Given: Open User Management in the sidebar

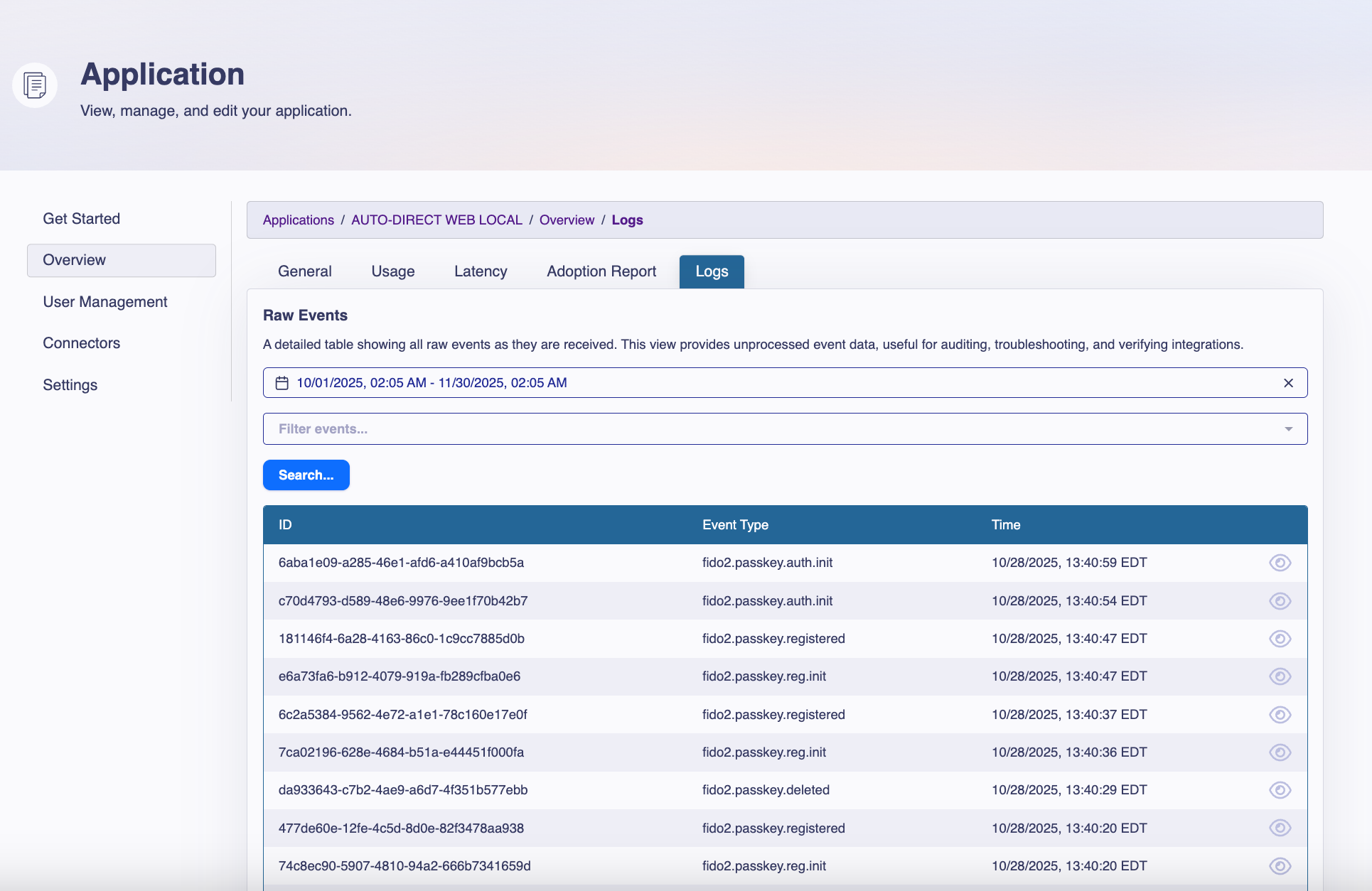Looking at the screenshot, I should point(104,301).
